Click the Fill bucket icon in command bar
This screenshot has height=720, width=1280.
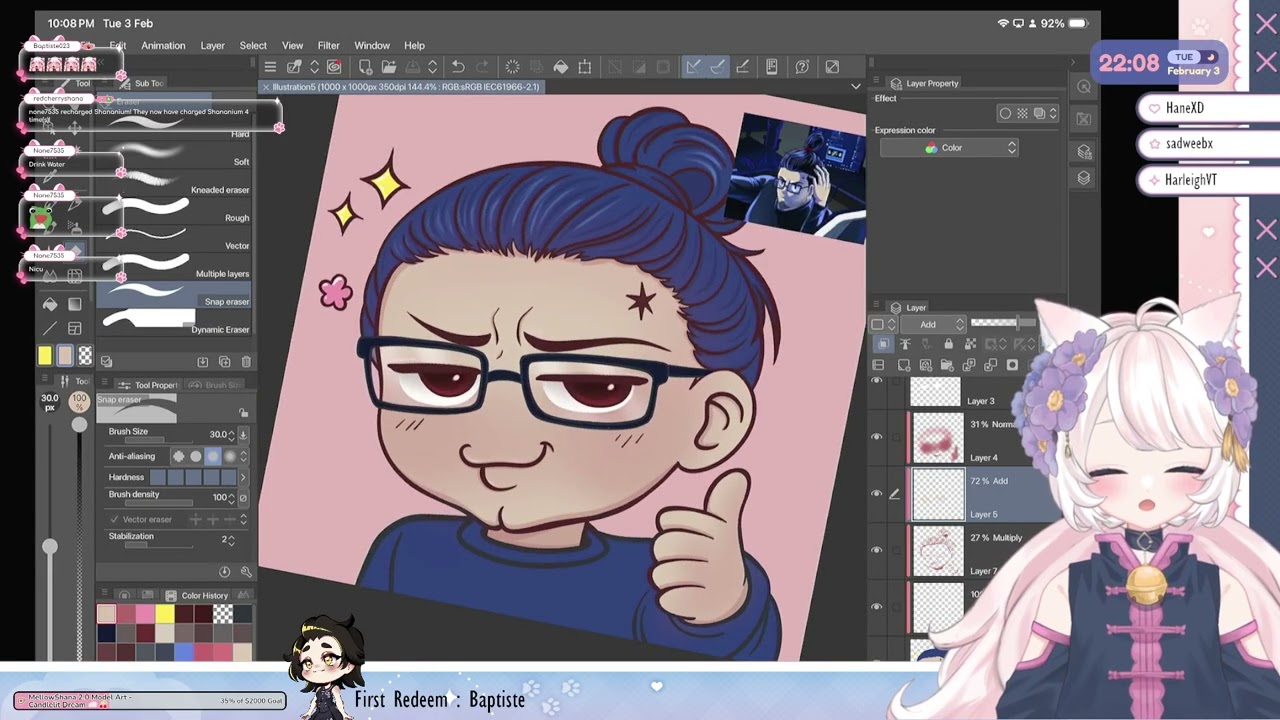pos(561,67)
